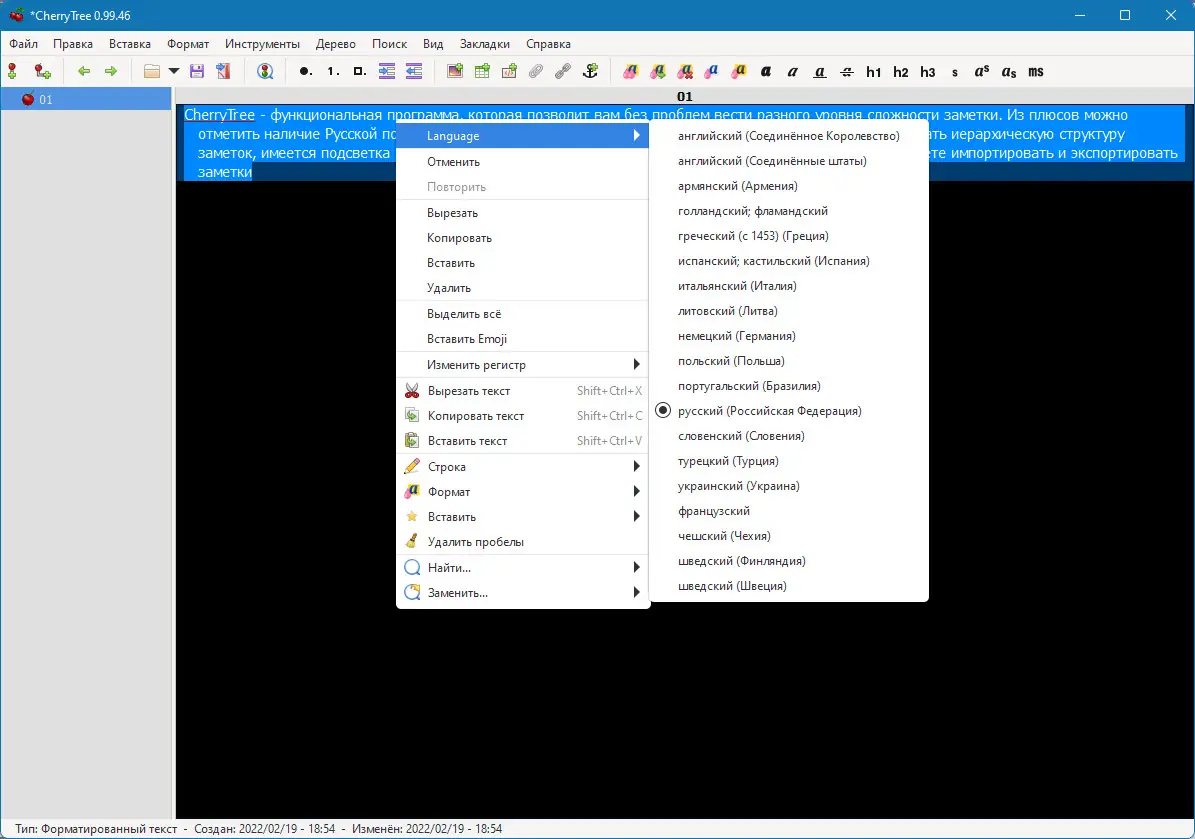Apply h1 heading from toolbar
The width and height of the screenshot is (1195, 839).
(x=873, y=72)
